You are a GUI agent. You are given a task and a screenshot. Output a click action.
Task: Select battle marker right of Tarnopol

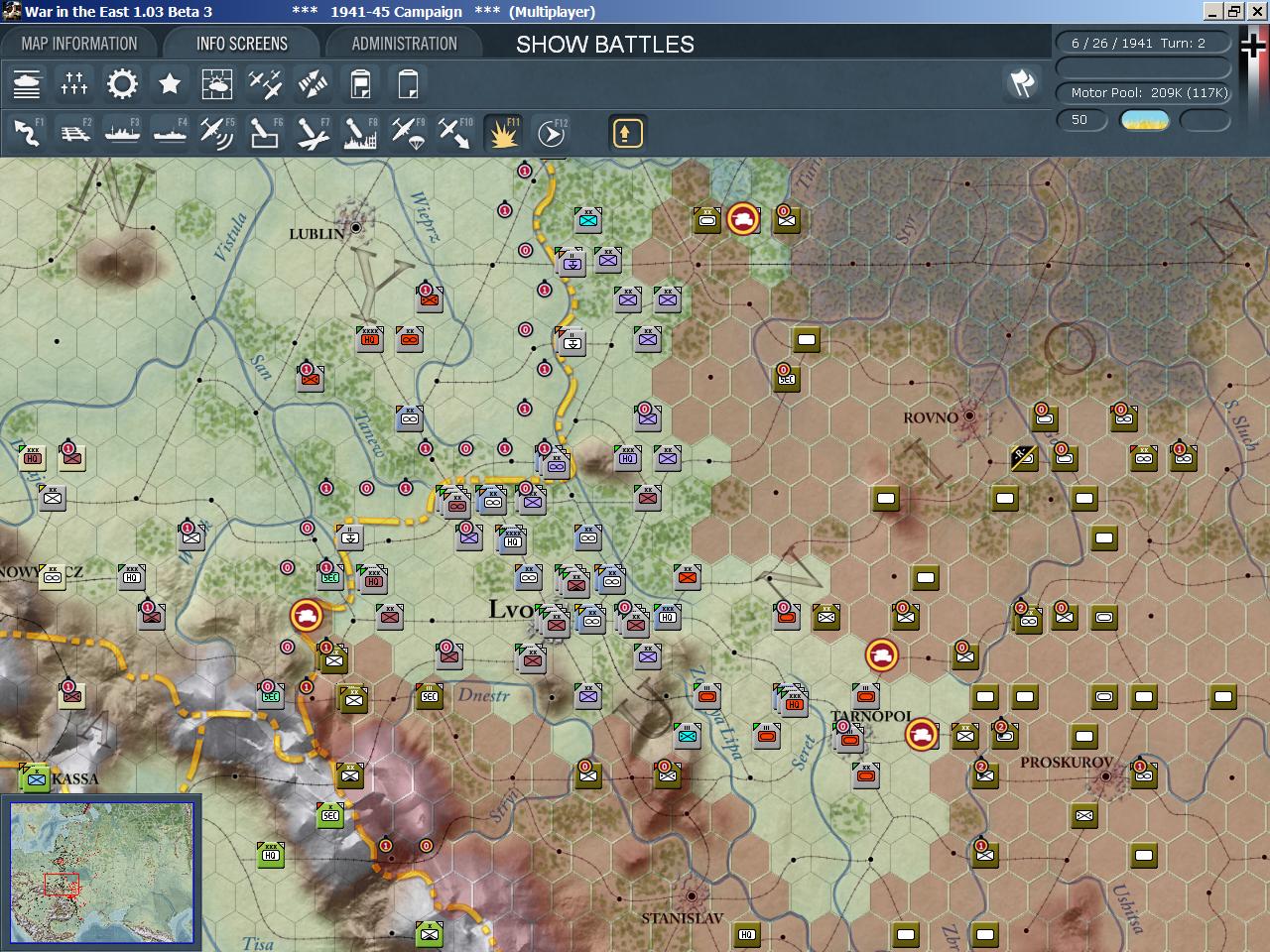[922, 735]
